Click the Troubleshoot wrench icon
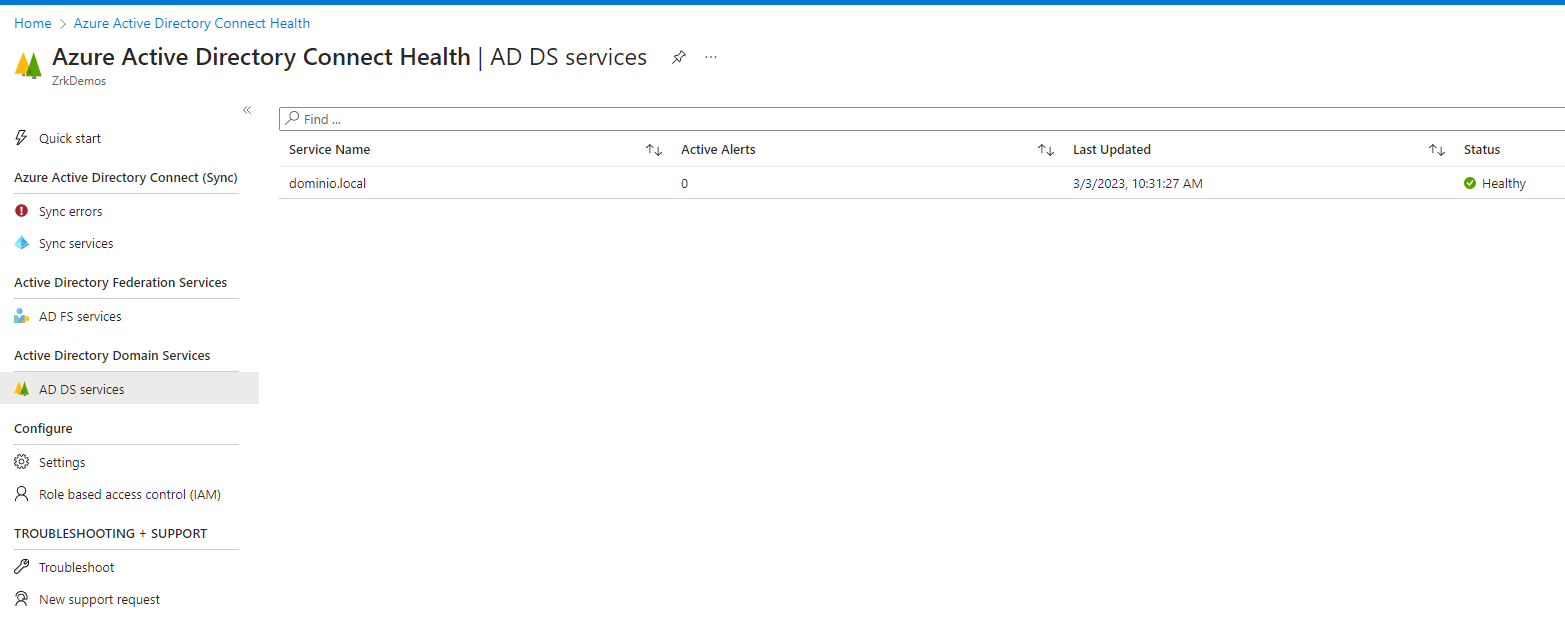This screenshot has height=630, width=1565. 22,567
